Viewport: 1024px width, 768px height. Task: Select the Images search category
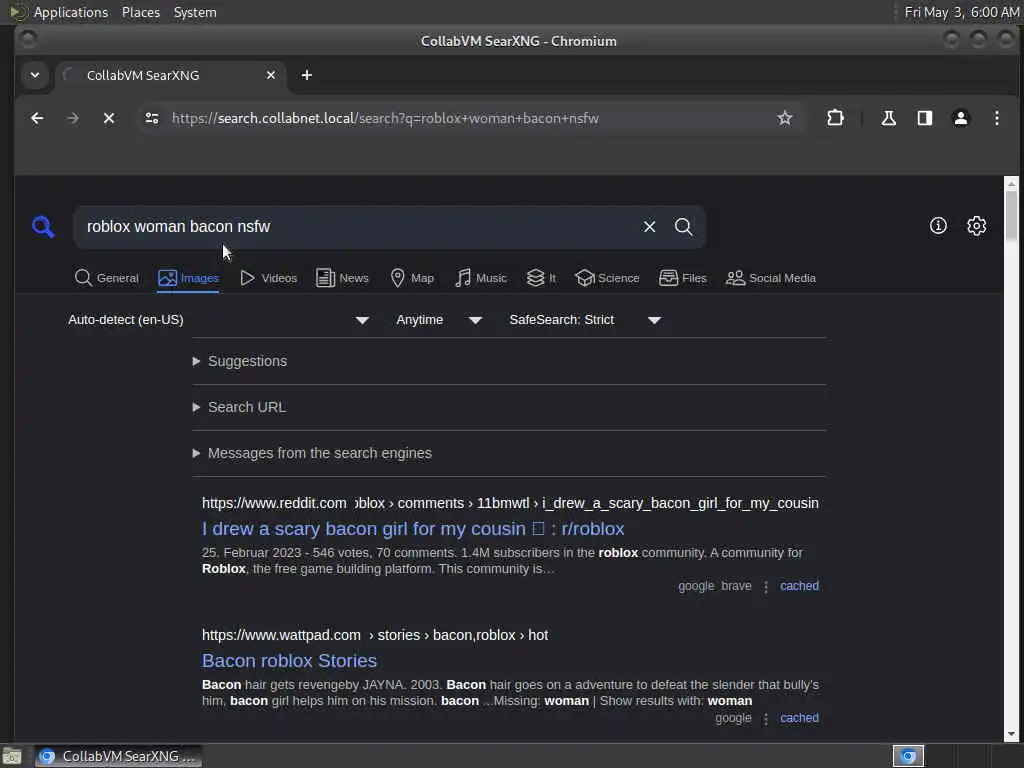click(188, 278)
